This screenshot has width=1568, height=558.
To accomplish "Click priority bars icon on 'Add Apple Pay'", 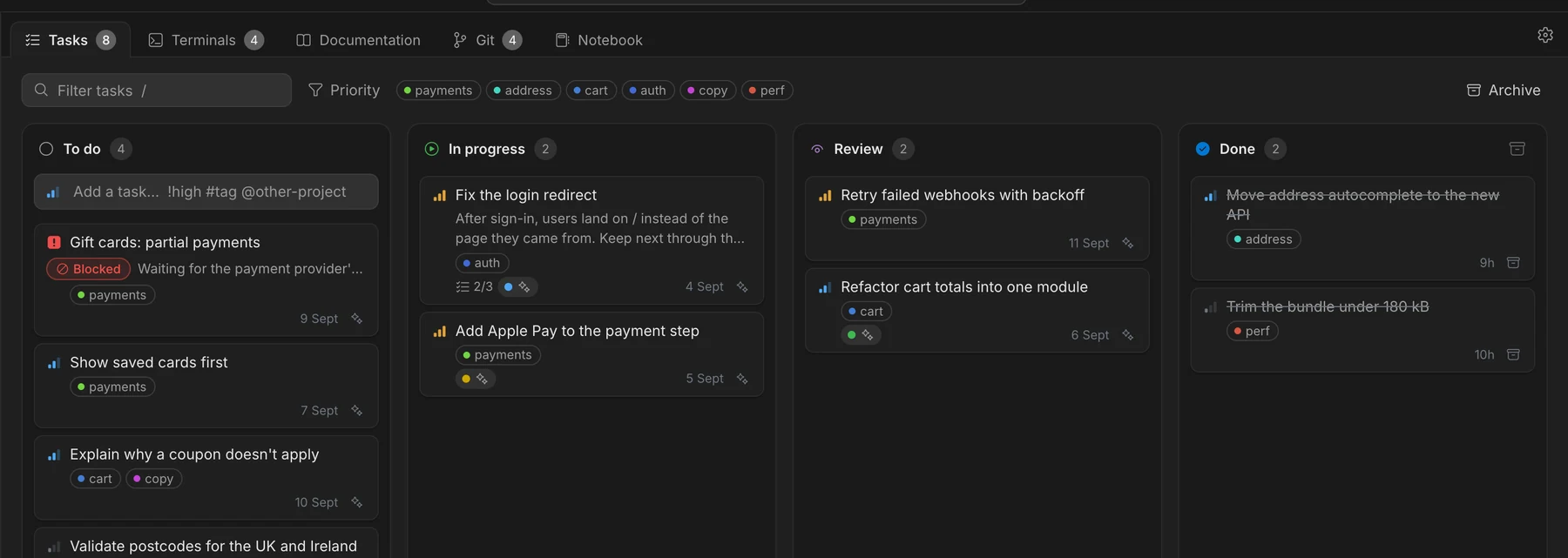I will (x=439, y=332).
